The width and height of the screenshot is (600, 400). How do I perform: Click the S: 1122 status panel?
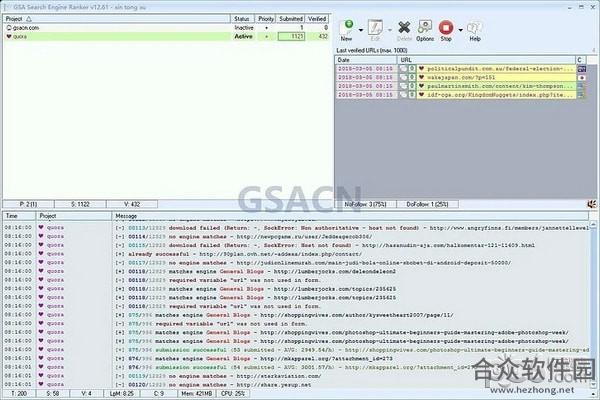point(80,204)
